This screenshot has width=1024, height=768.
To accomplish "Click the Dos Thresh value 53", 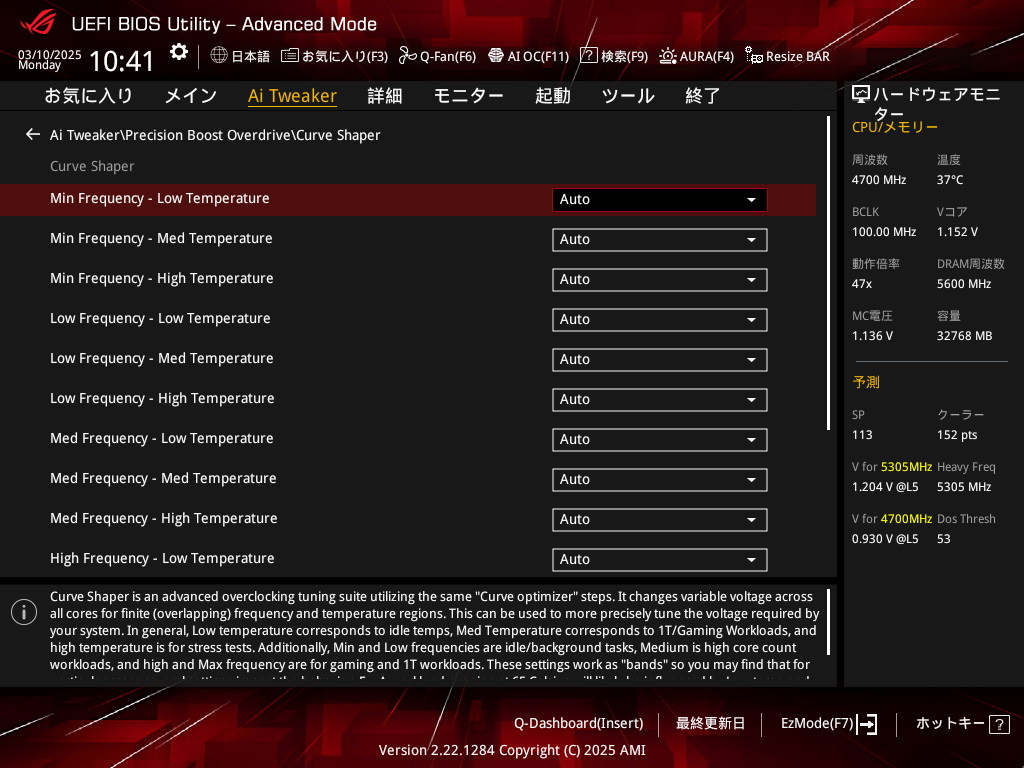I will 943,539.
